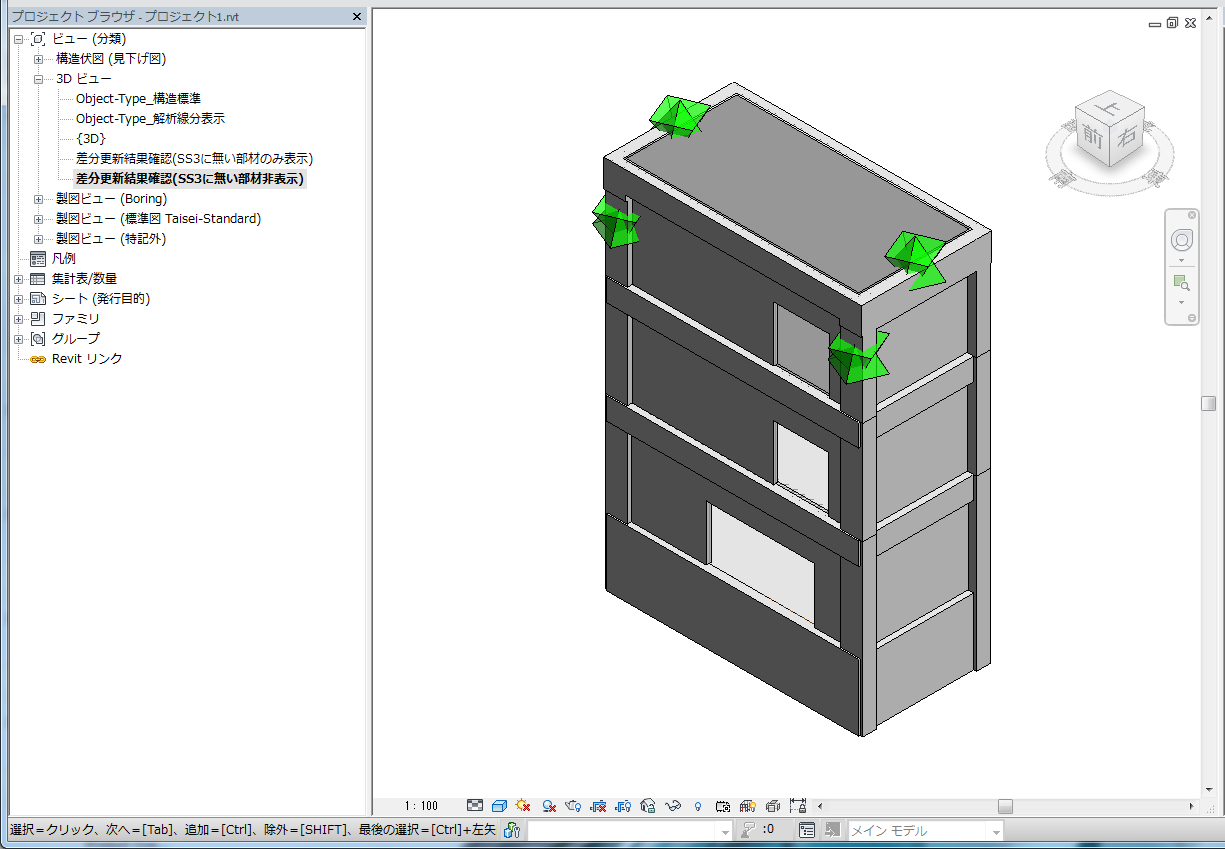Toggle the Sun Path icon
Screen dimensions: 1225x849
tap(522, 805)
